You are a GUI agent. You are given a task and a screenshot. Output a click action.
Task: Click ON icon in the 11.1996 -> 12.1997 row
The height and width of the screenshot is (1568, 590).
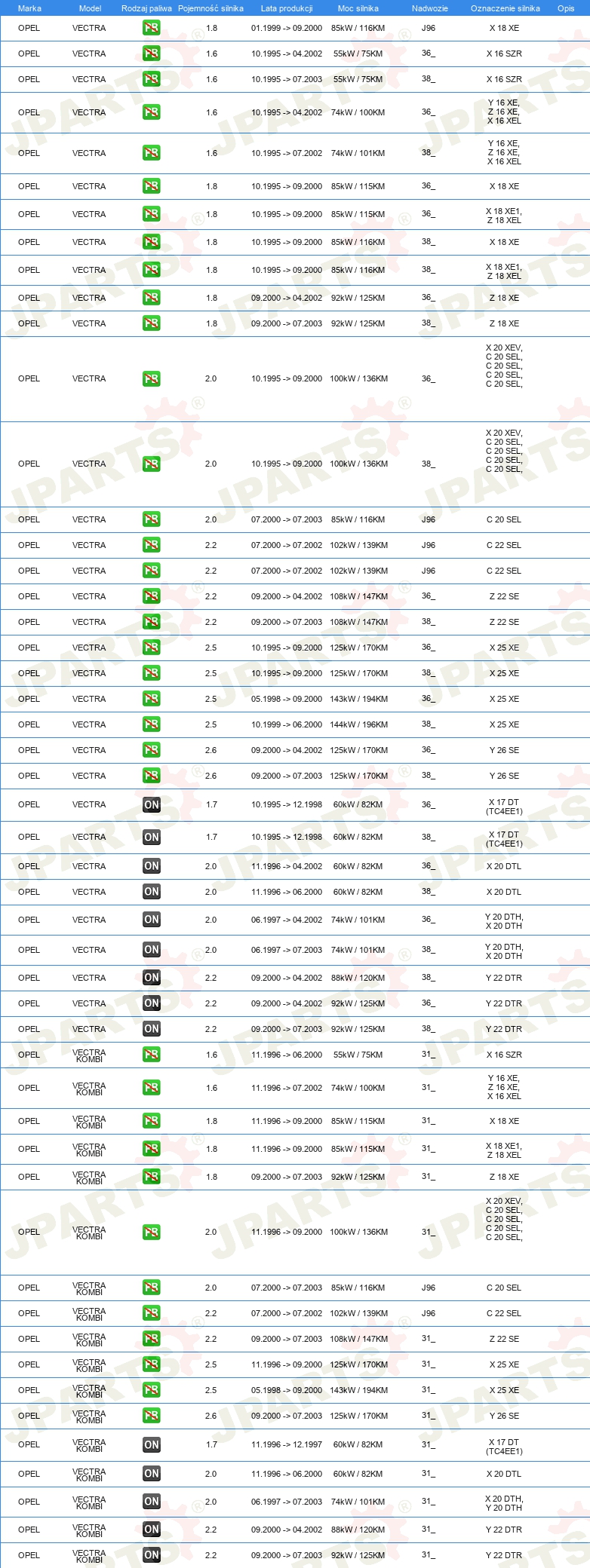click(x=151, y=1444)
